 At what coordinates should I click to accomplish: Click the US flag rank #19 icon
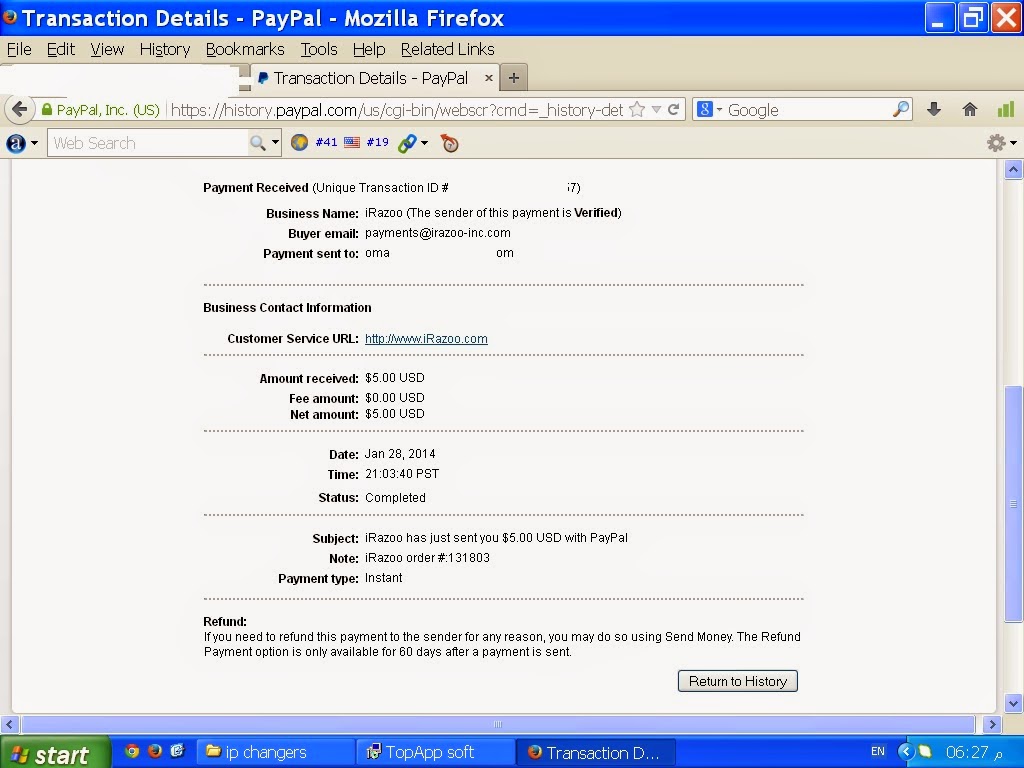point(352,142)
